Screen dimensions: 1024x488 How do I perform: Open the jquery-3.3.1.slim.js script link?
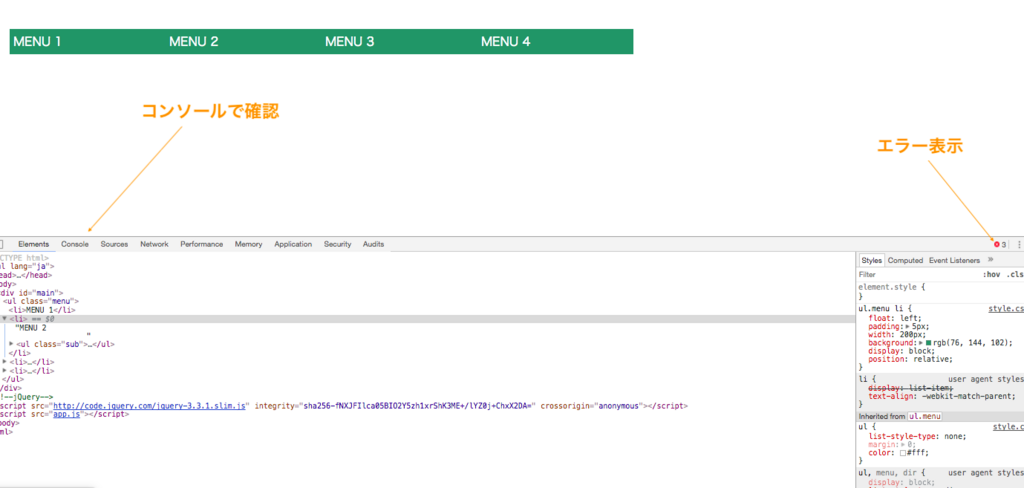(150, 406)
